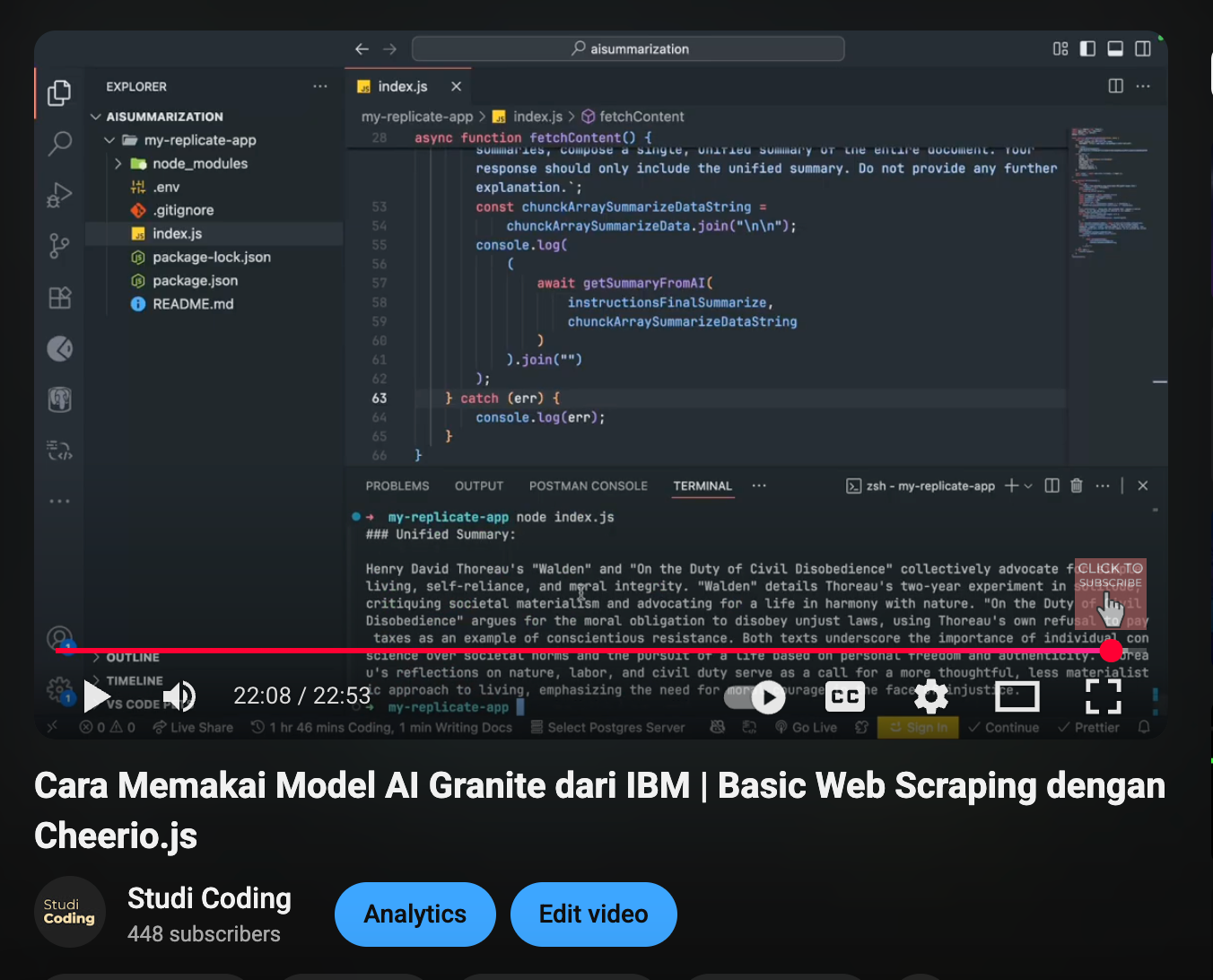The image size is (1213, 980).
Task: Open Source Control in activity bar
Action: point(59,246)
